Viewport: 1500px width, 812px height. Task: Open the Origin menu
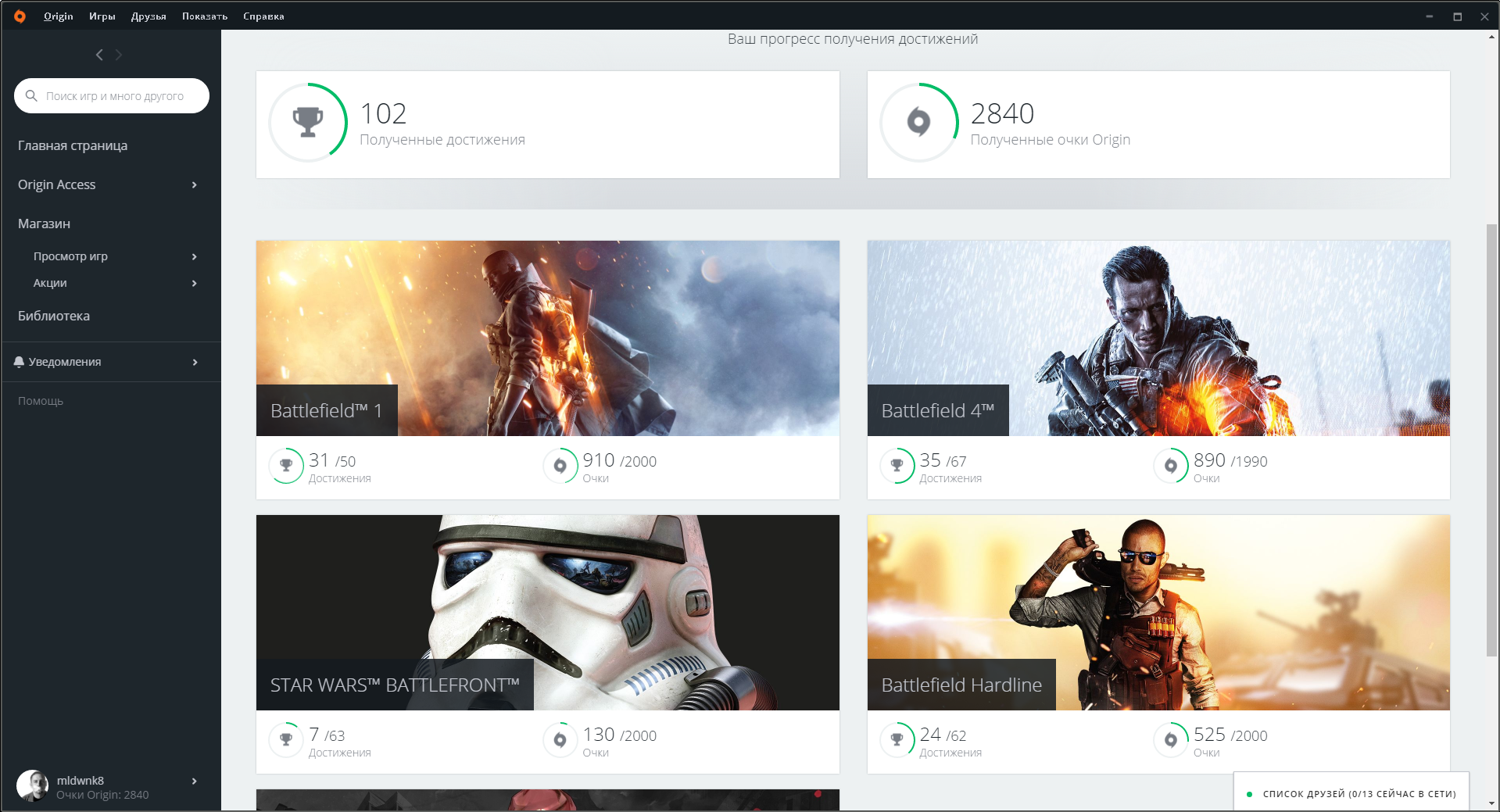[59, 16]
